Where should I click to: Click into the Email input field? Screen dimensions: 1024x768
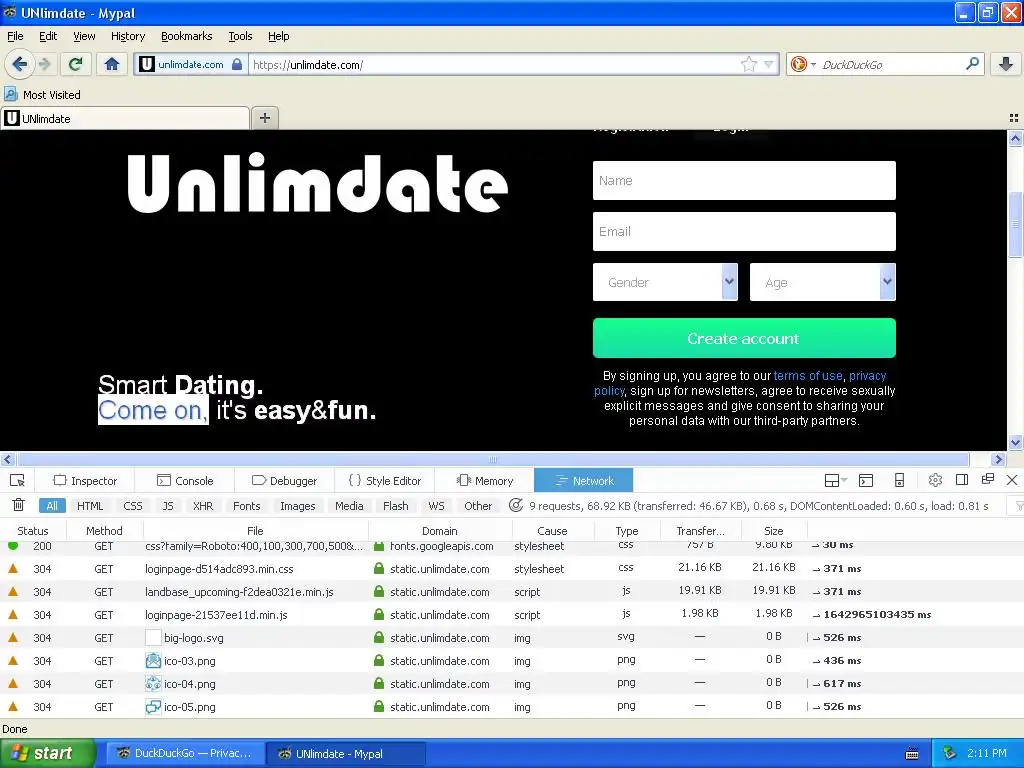(x=744, y=231)
